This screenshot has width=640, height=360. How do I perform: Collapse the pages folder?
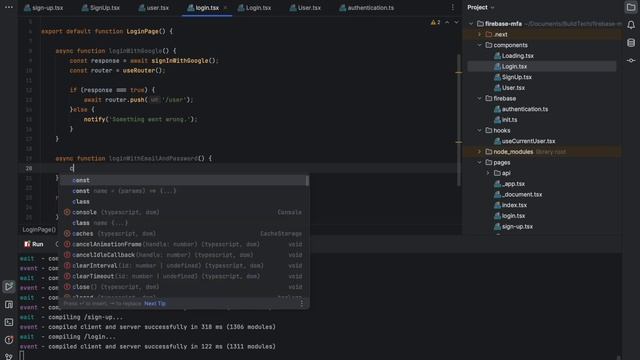coord(480,162)
